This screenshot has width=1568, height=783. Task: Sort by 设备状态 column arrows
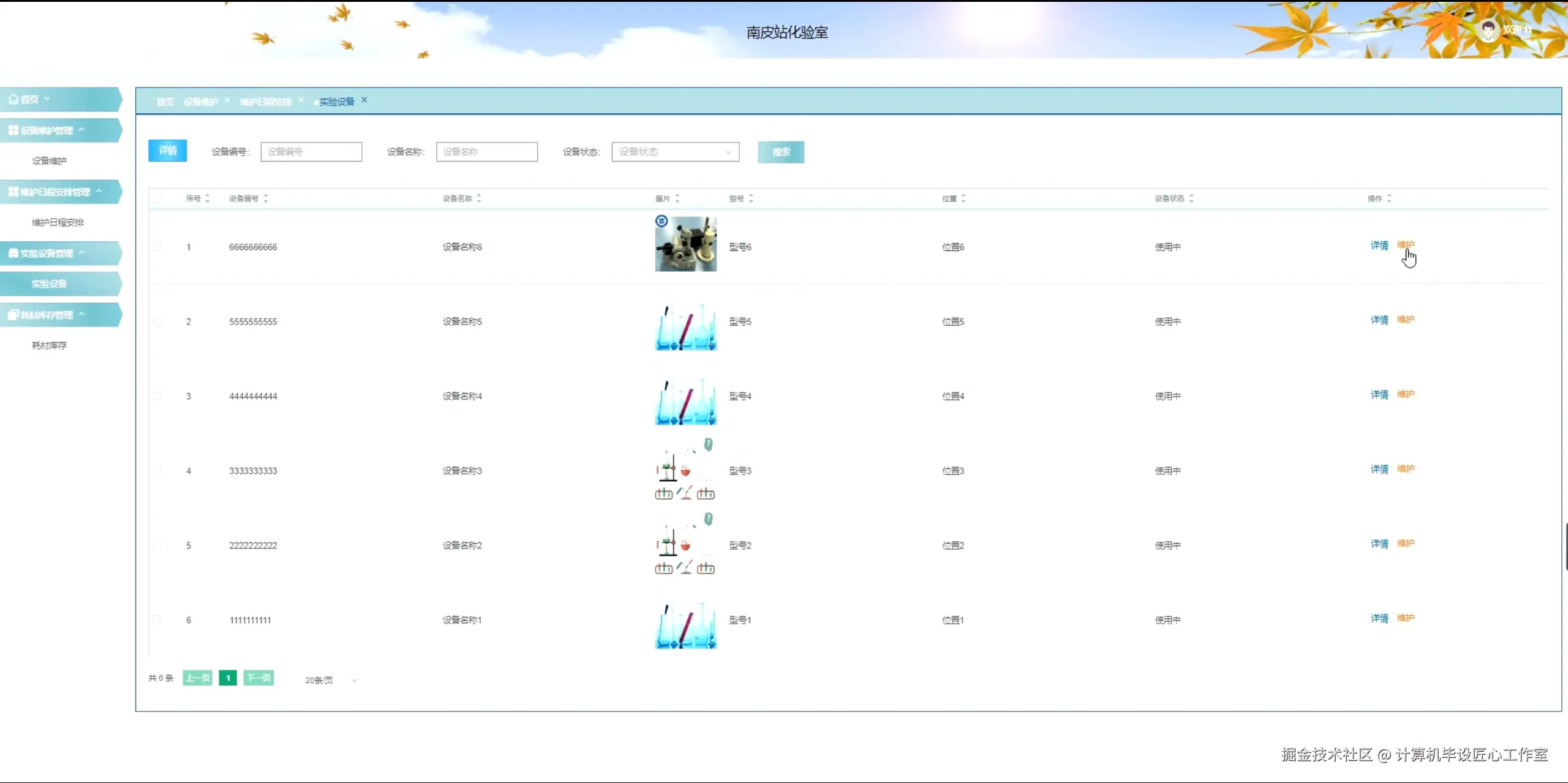pyautogui.click(x=1191, y=198)
